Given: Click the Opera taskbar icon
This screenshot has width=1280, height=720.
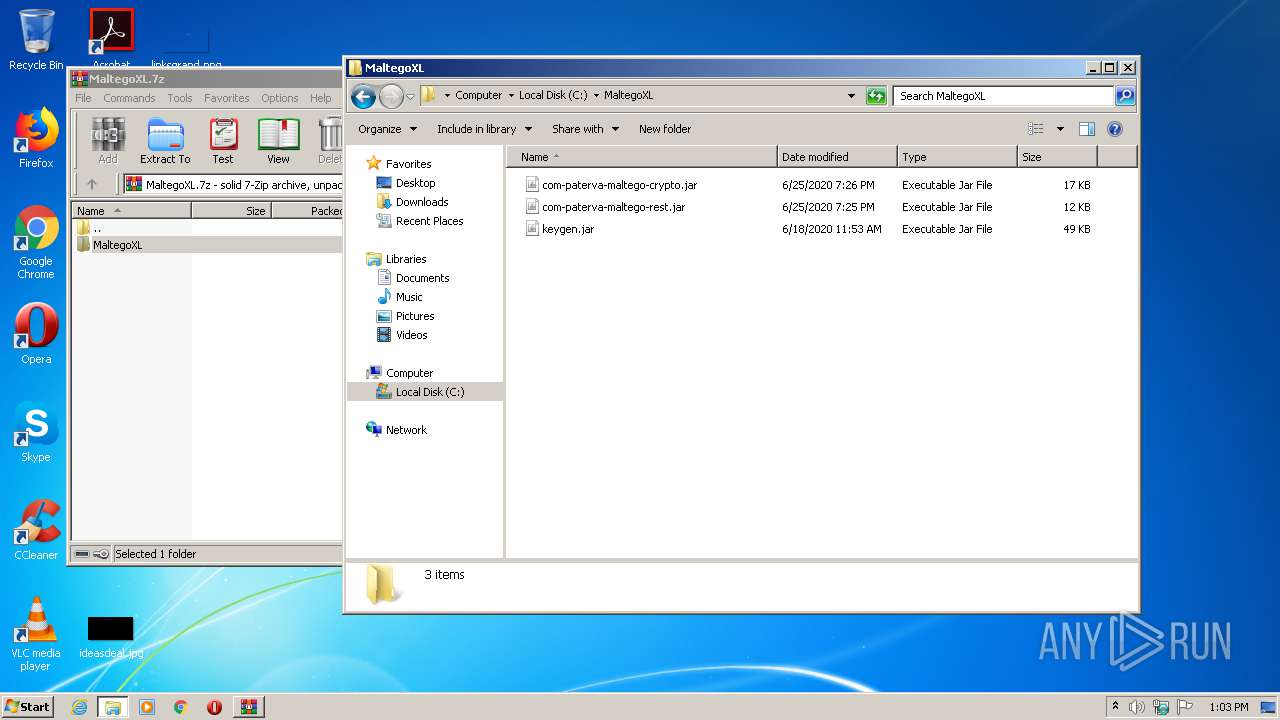Looking at the screenshot, I should (x=214, y=707).
